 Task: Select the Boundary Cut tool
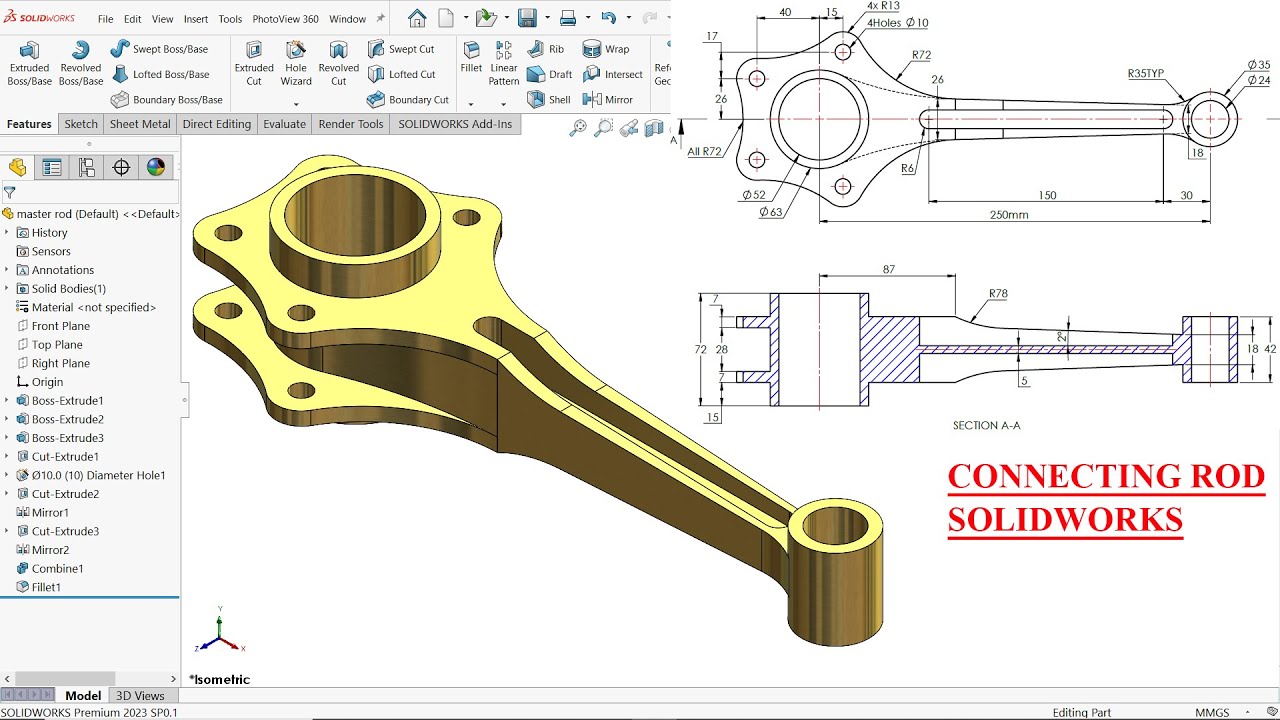click(x=407, y=100)
